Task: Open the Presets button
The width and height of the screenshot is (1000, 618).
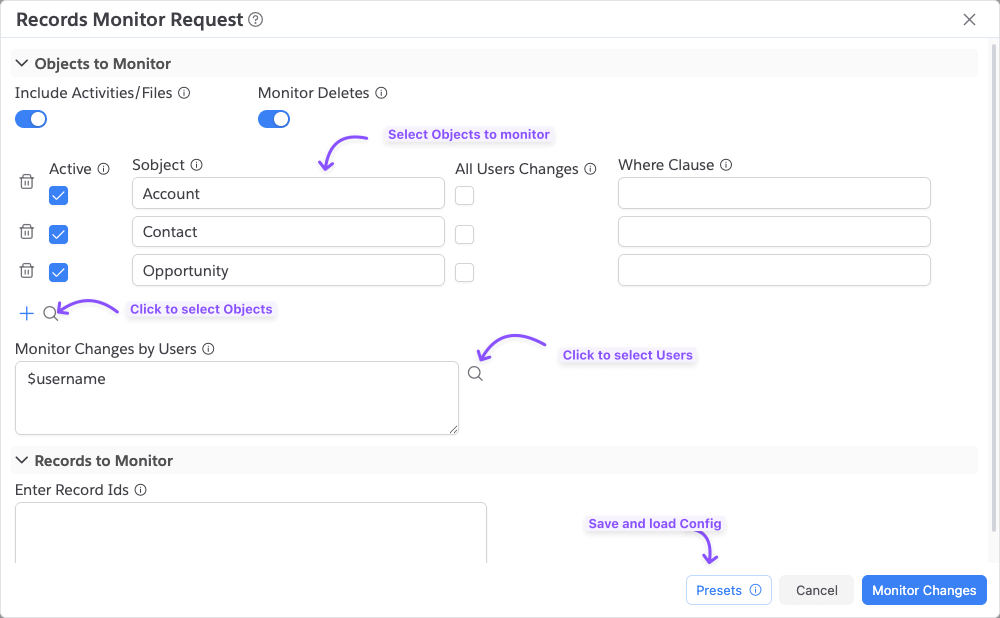Action: (x=728, y=590)
